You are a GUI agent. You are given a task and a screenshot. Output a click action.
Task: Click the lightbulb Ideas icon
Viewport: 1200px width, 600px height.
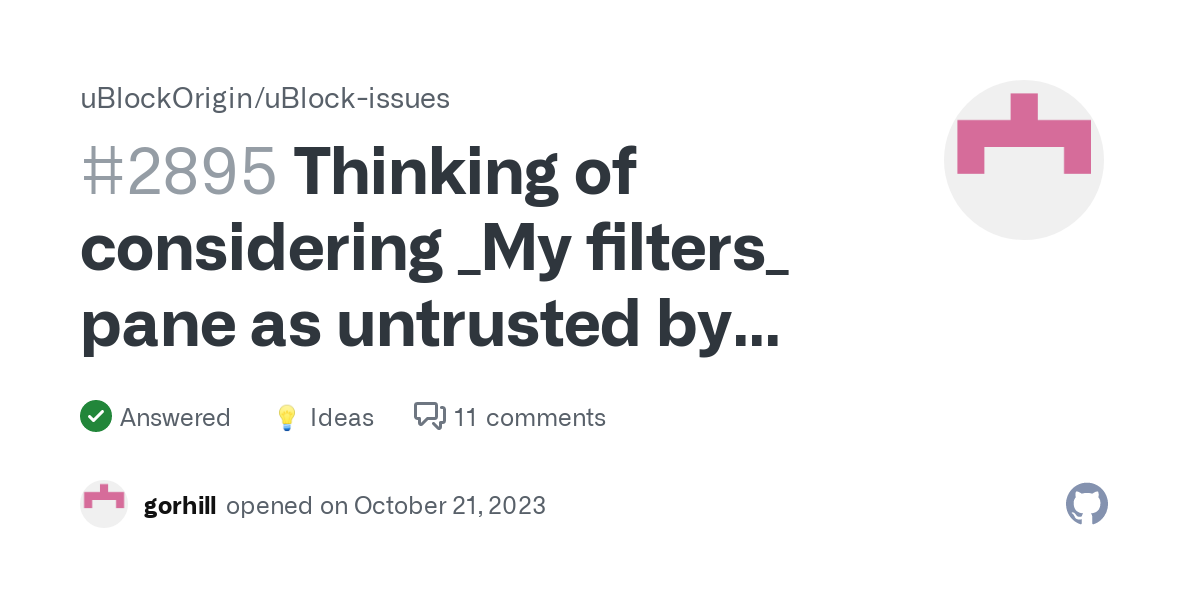pos(287,417)
